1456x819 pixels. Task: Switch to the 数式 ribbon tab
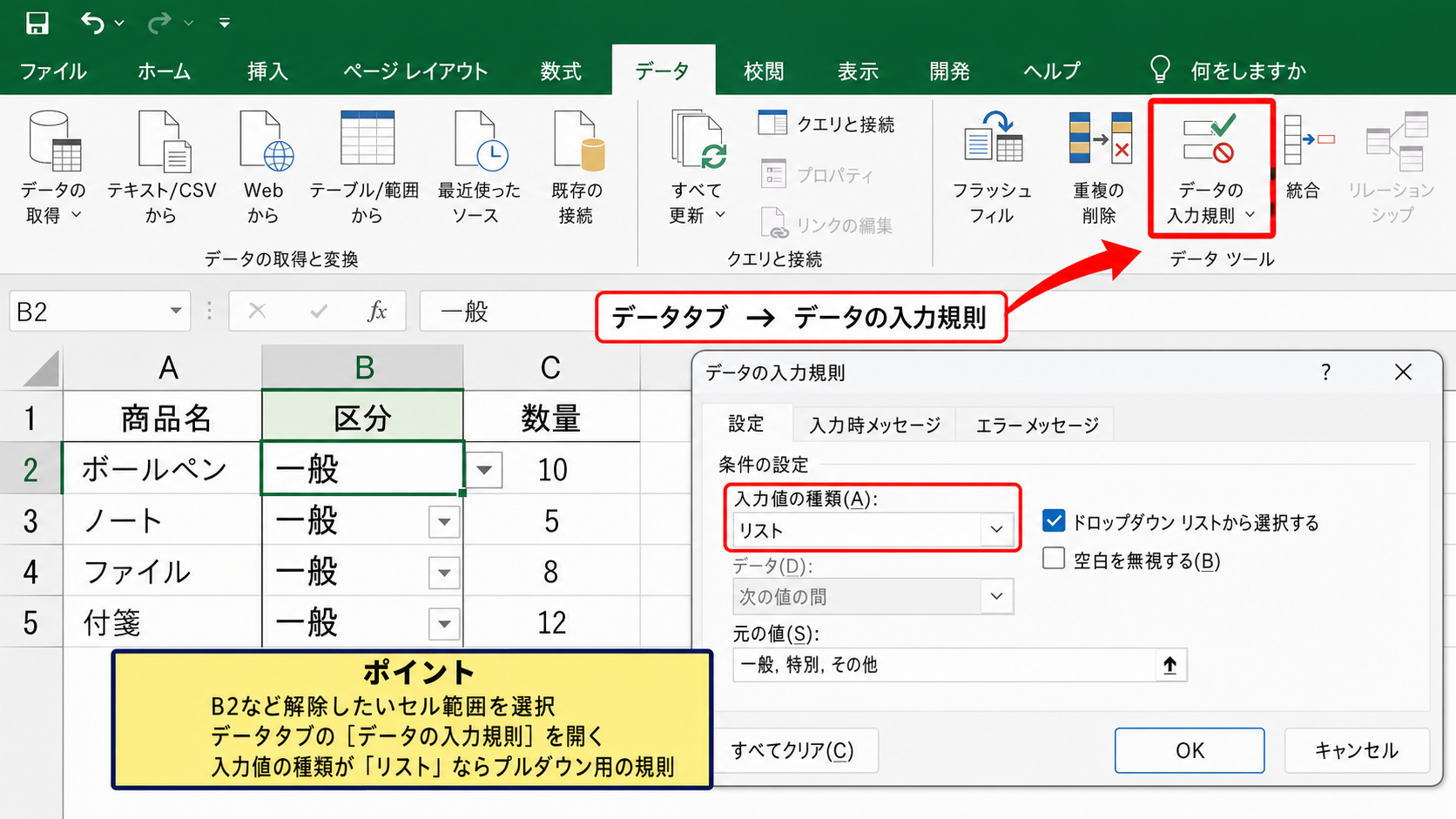[x=561, y=70]
